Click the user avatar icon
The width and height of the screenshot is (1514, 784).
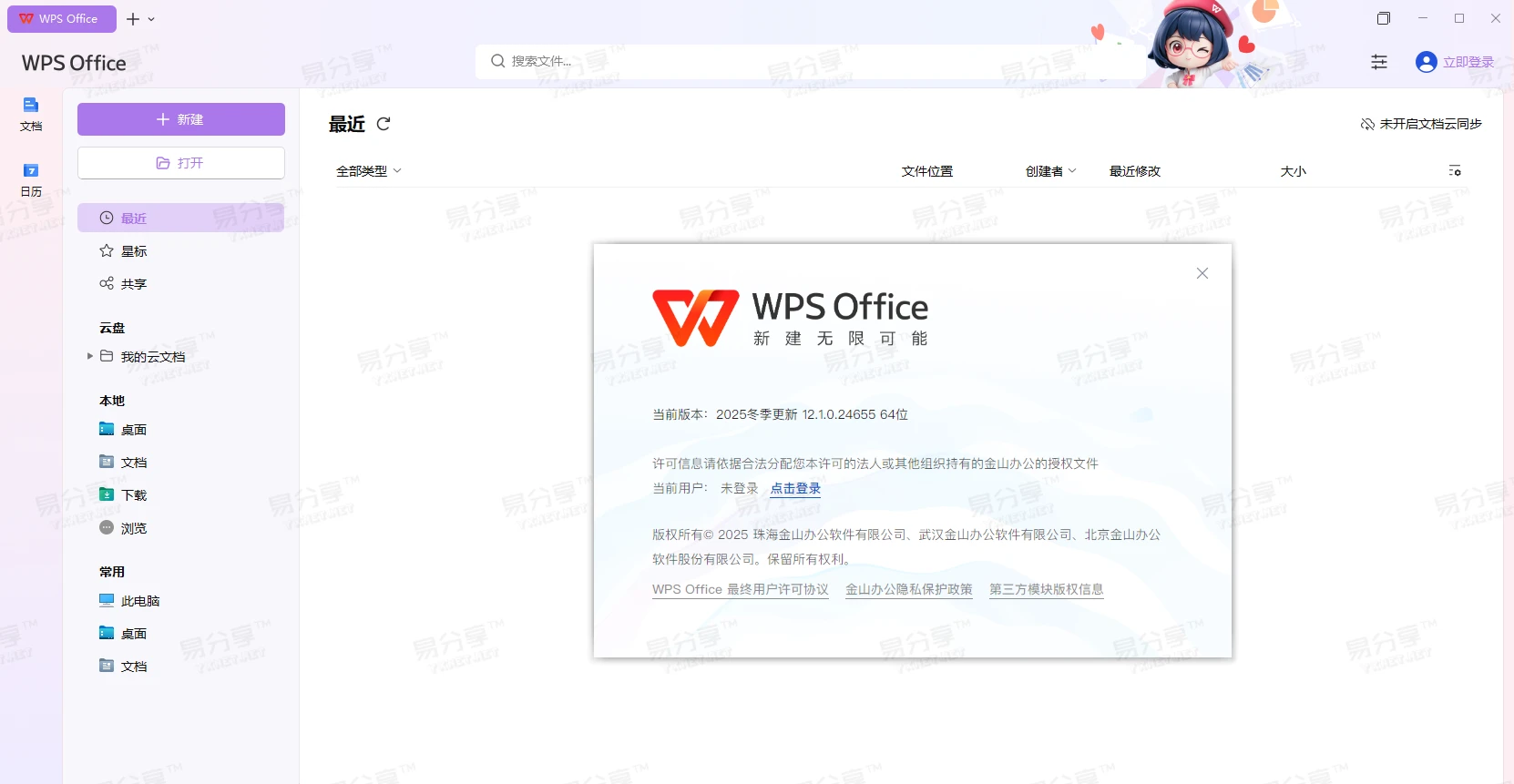pos(1426,62)
